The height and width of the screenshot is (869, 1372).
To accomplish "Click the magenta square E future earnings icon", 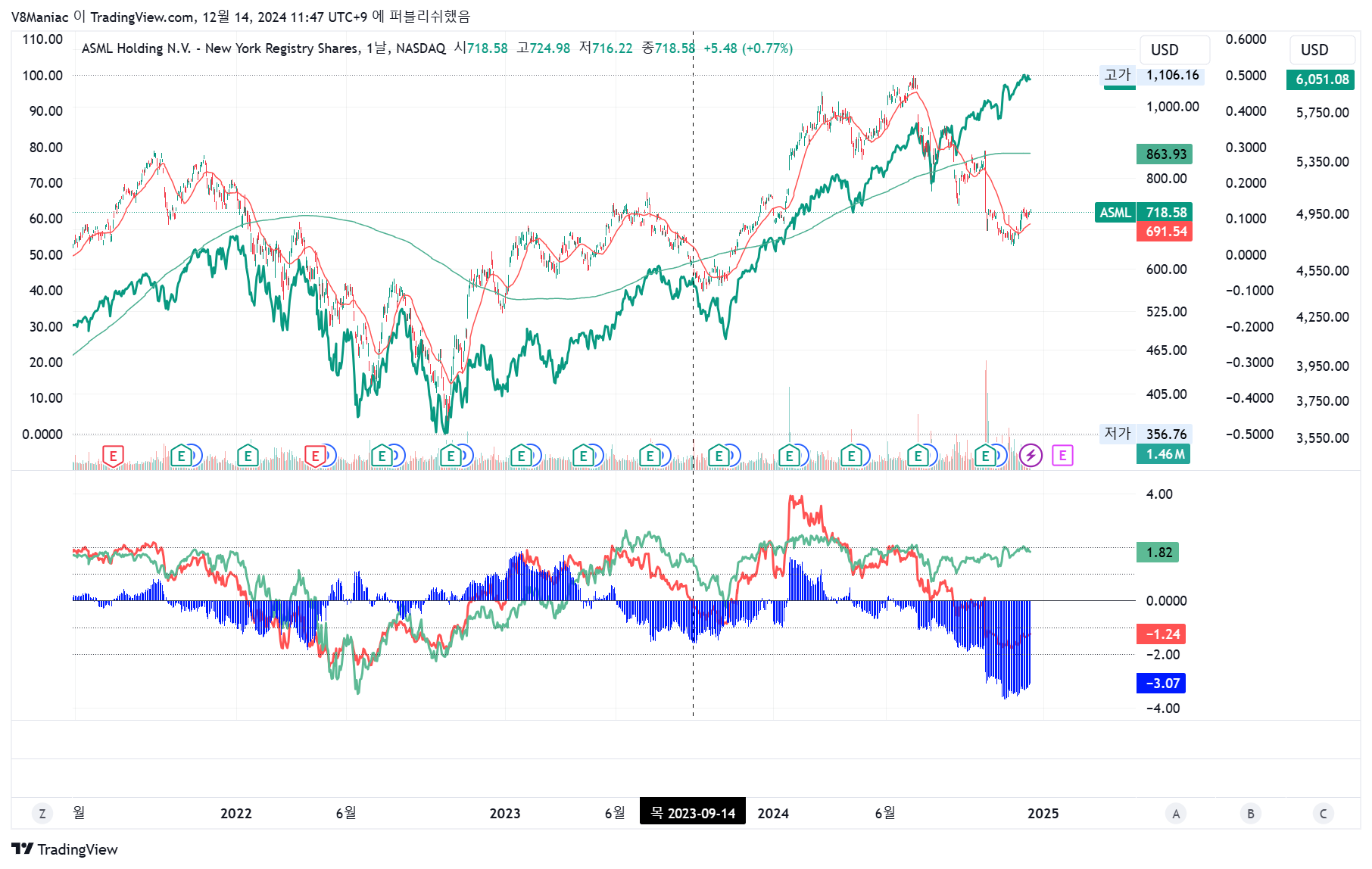I will (1062, 456).
